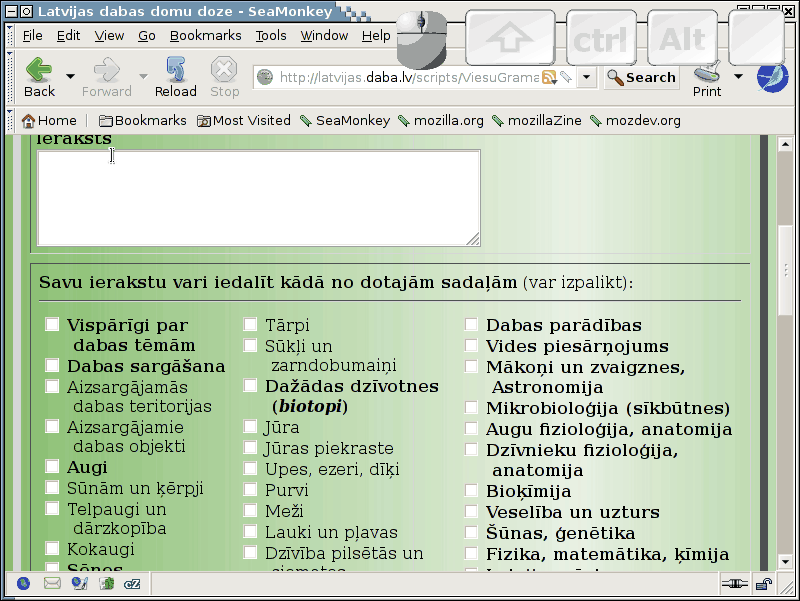Check Sūnām un ķērpji box
This screenshot has width=800, height=601.
pyautogui.click(x=52, y=487)
